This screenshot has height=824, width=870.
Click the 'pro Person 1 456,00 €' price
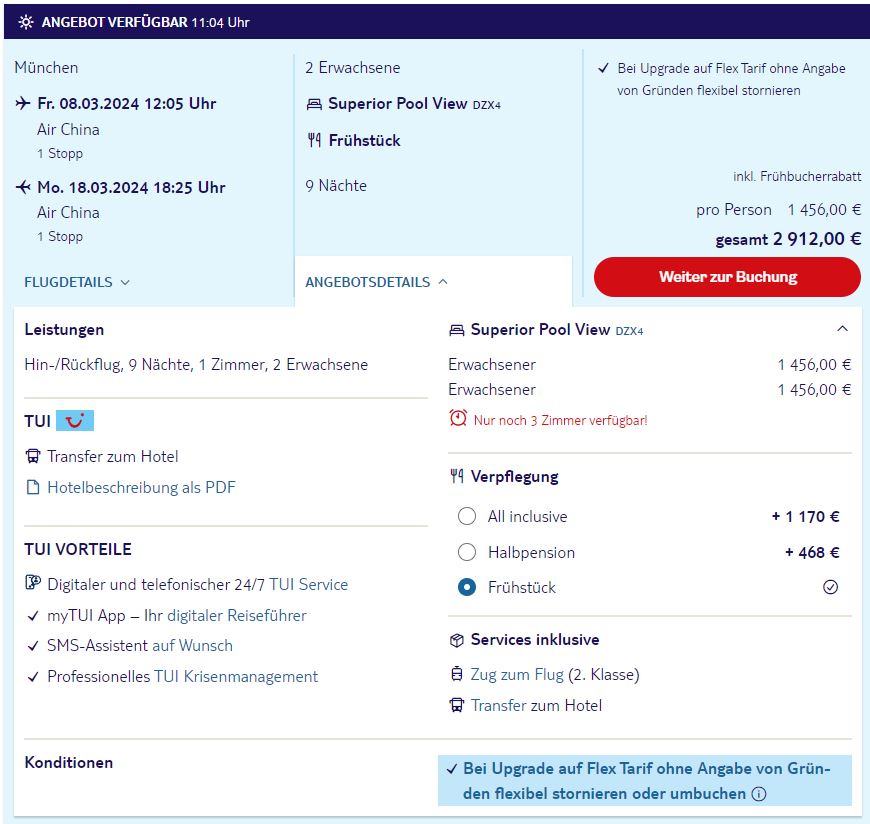tap(778, 210)
